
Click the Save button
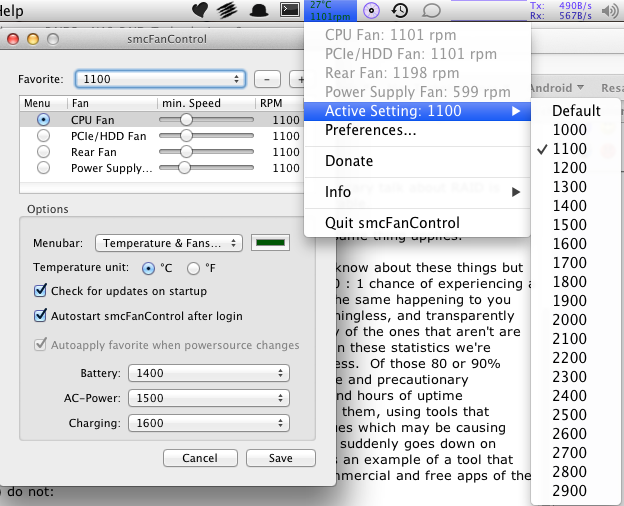coord(281,458)
